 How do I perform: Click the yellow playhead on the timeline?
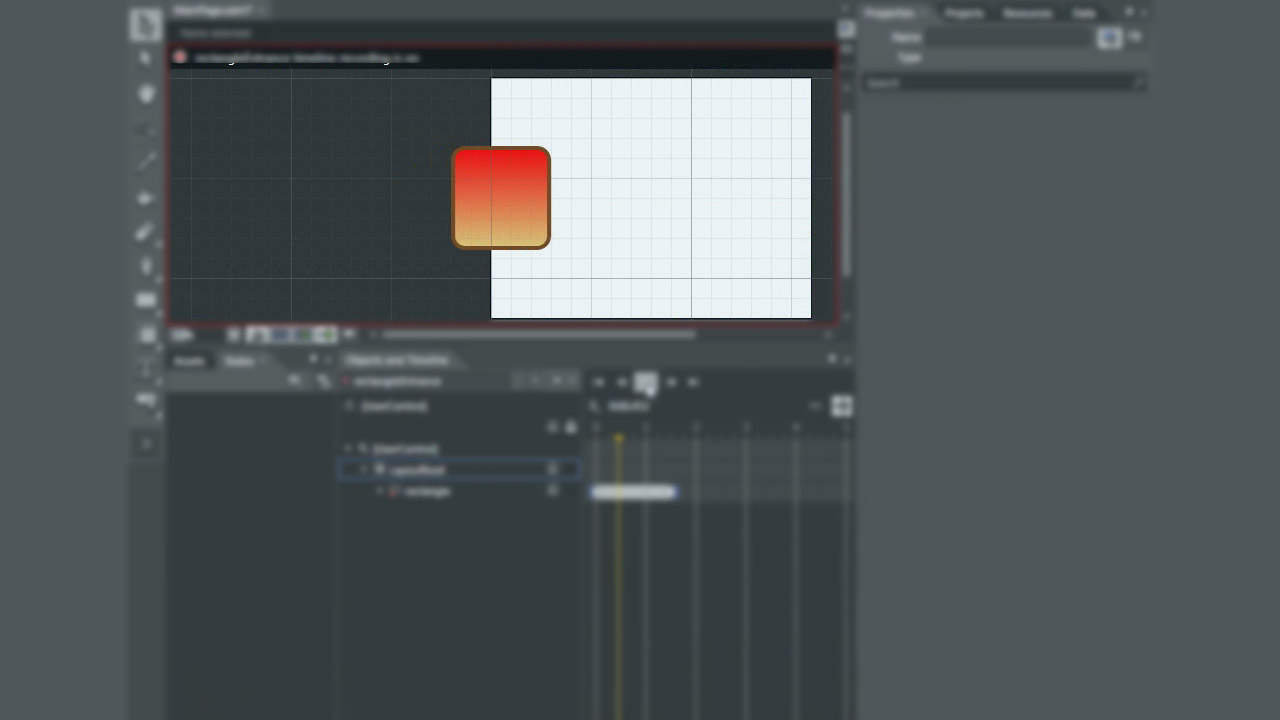(x=619, y=438)
